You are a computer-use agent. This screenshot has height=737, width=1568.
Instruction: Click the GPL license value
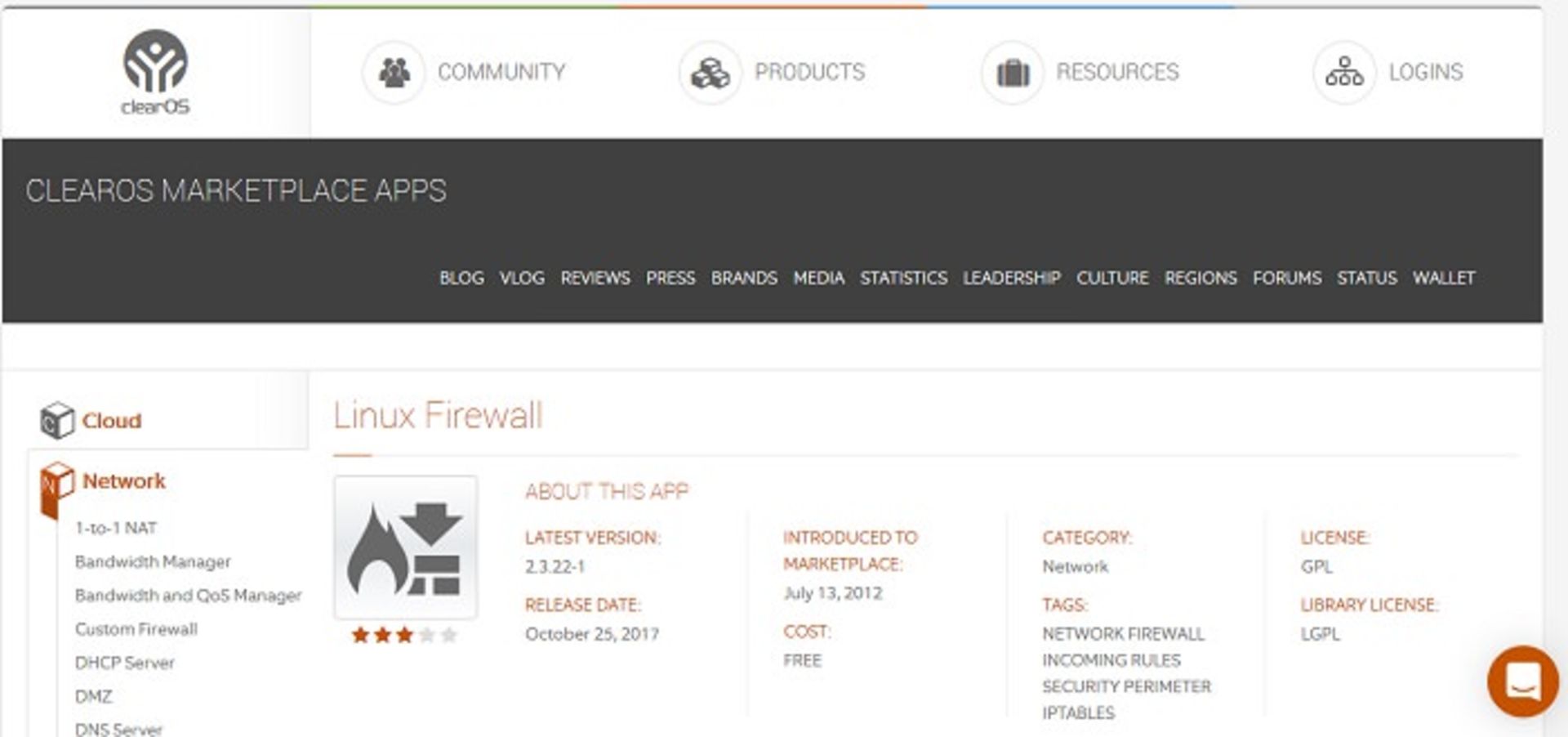tap(1316, 566)
